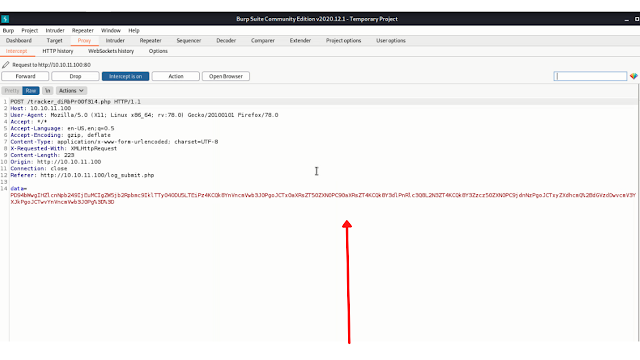Viewport: 640px width, 360px height.
Task: Open the proxy Options sub-tab
Action: [158, 51]
